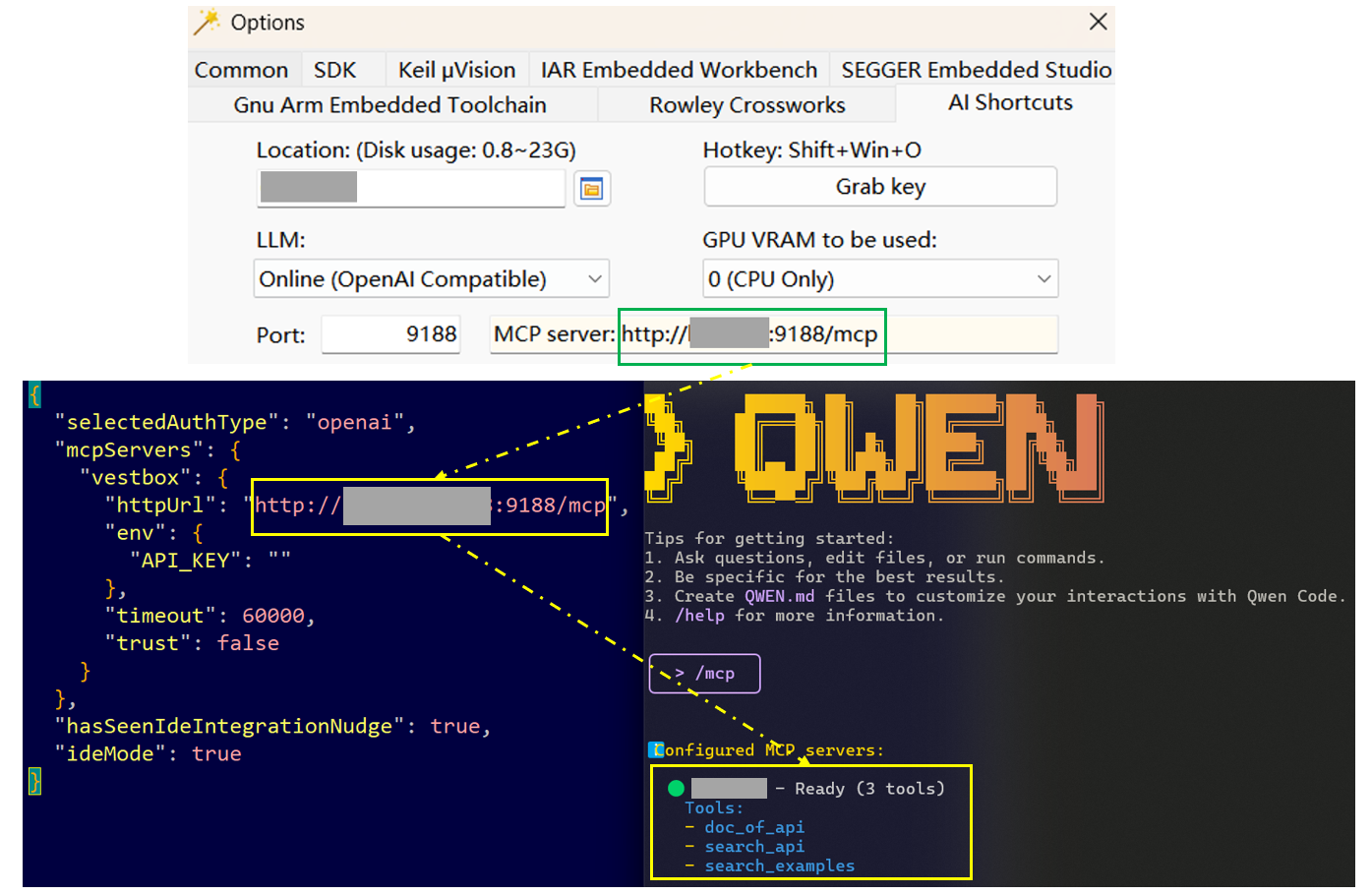Click the Port input field showing 9188
The width and height of the screenshot is (1372, 895).
pos(391,334)
